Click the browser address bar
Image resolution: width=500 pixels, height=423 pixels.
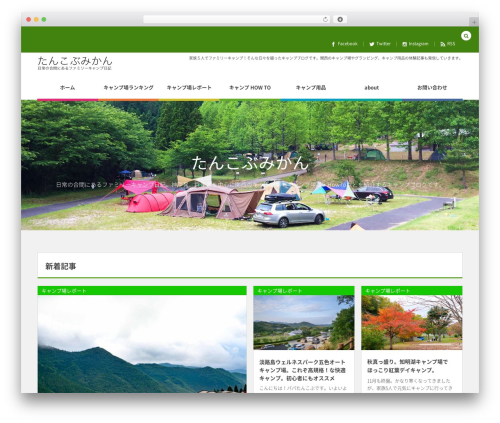(x=237, y=19)
